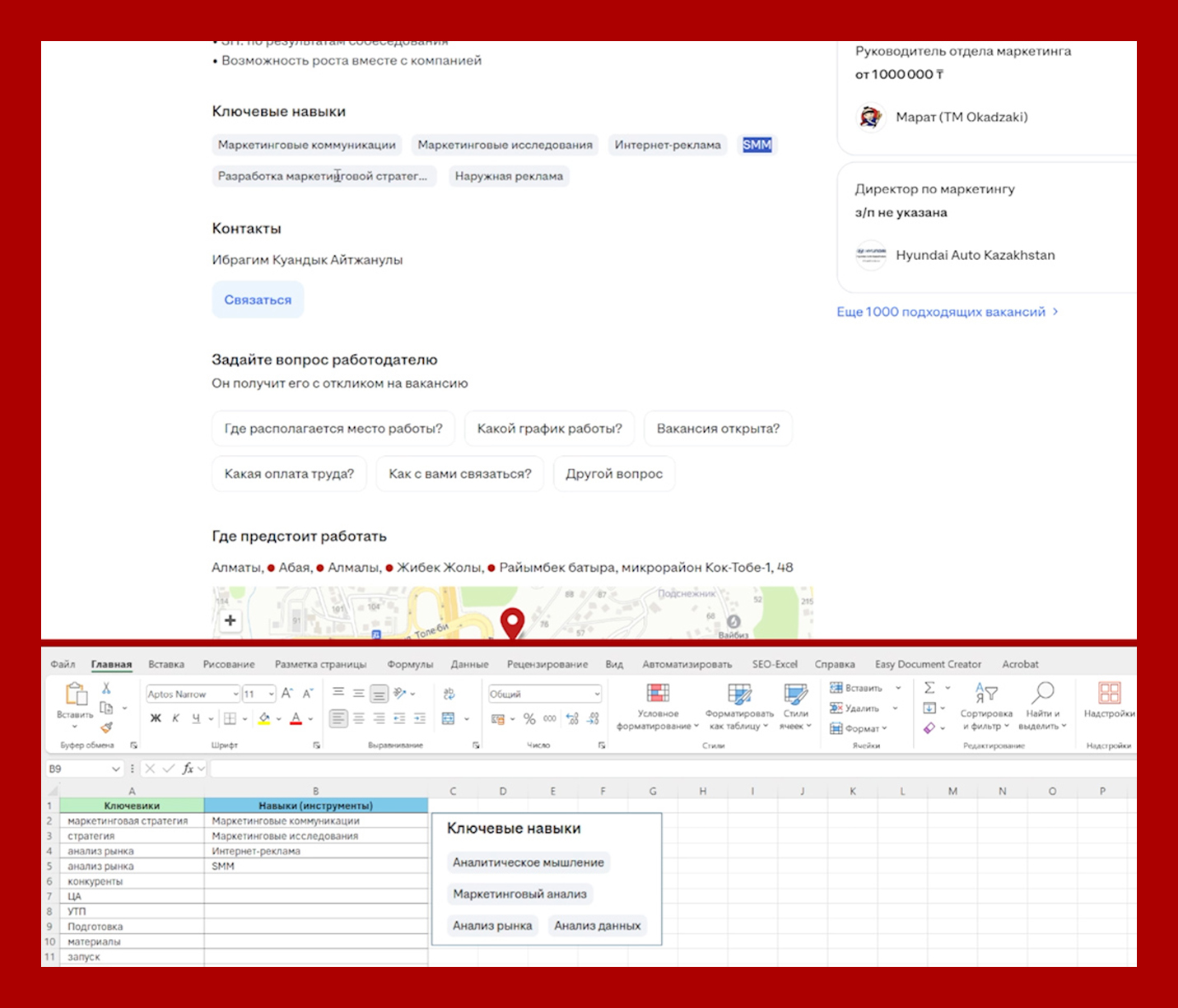Screen dimensions: 1178x1008
Task: Click the Insert Function fx icon
Action: pyautogui.click(x=188, y=769)
